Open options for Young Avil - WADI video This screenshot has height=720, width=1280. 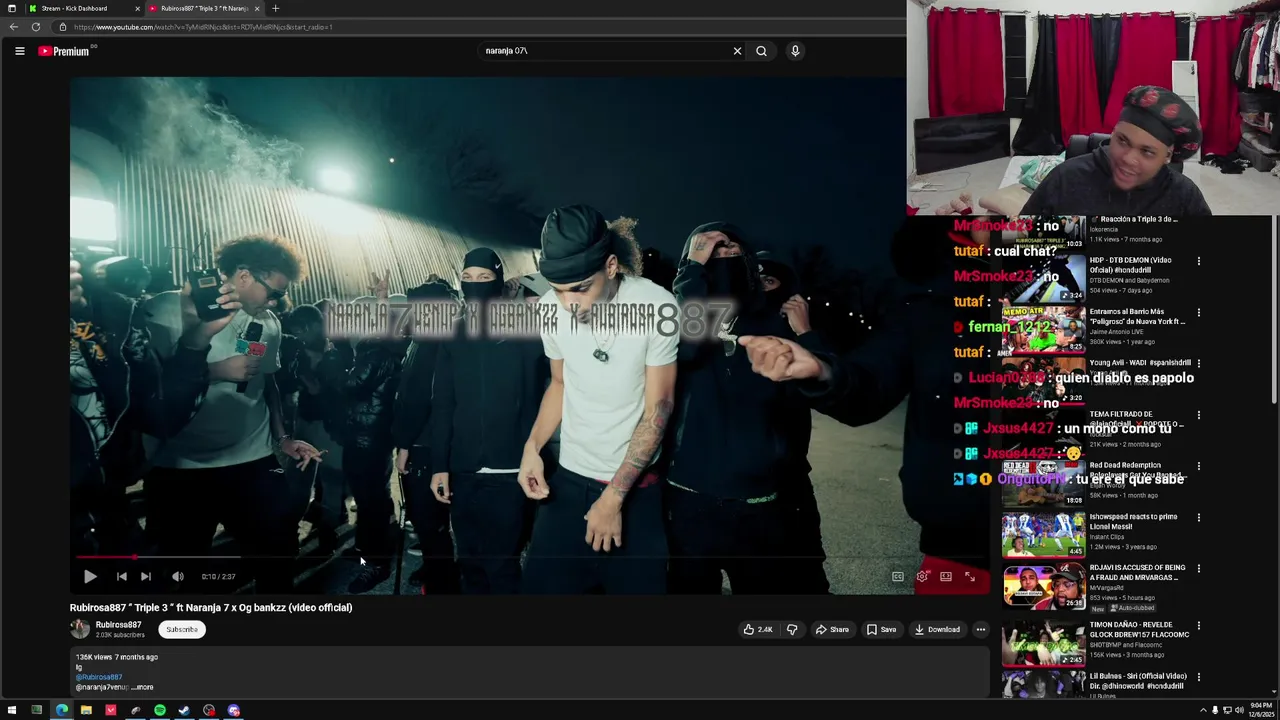1199,364
